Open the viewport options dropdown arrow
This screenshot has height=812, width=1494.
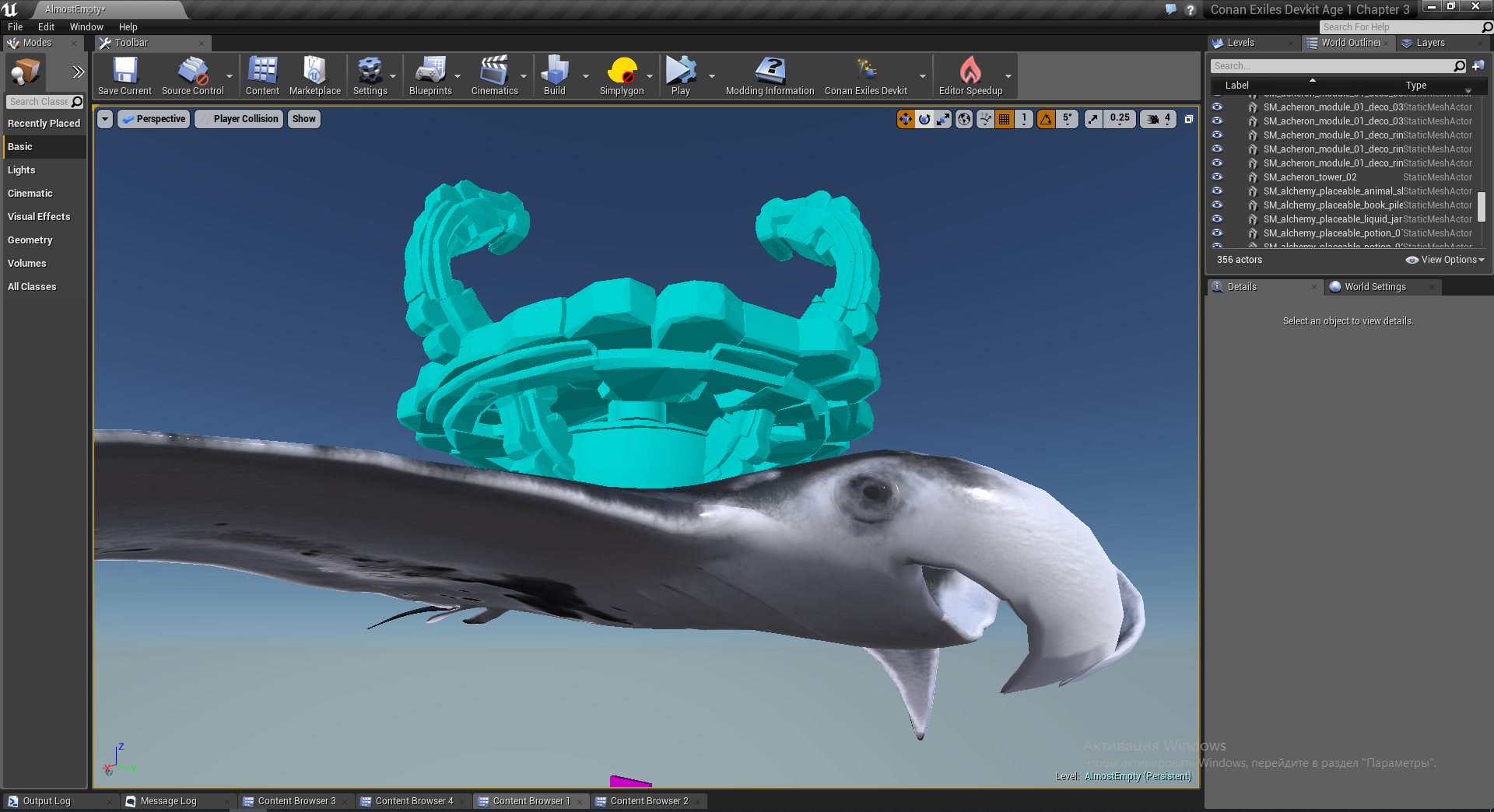coord(105,119)
